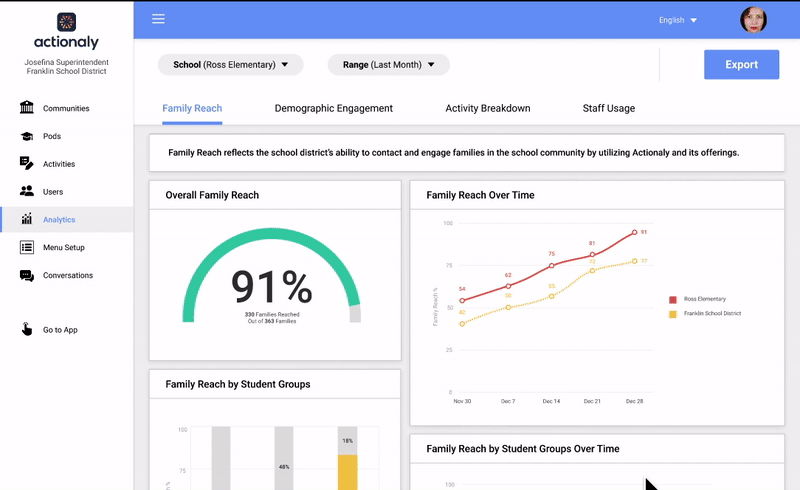Click the Menu Setup list icon
800x490 pixels.
(27, 247)
